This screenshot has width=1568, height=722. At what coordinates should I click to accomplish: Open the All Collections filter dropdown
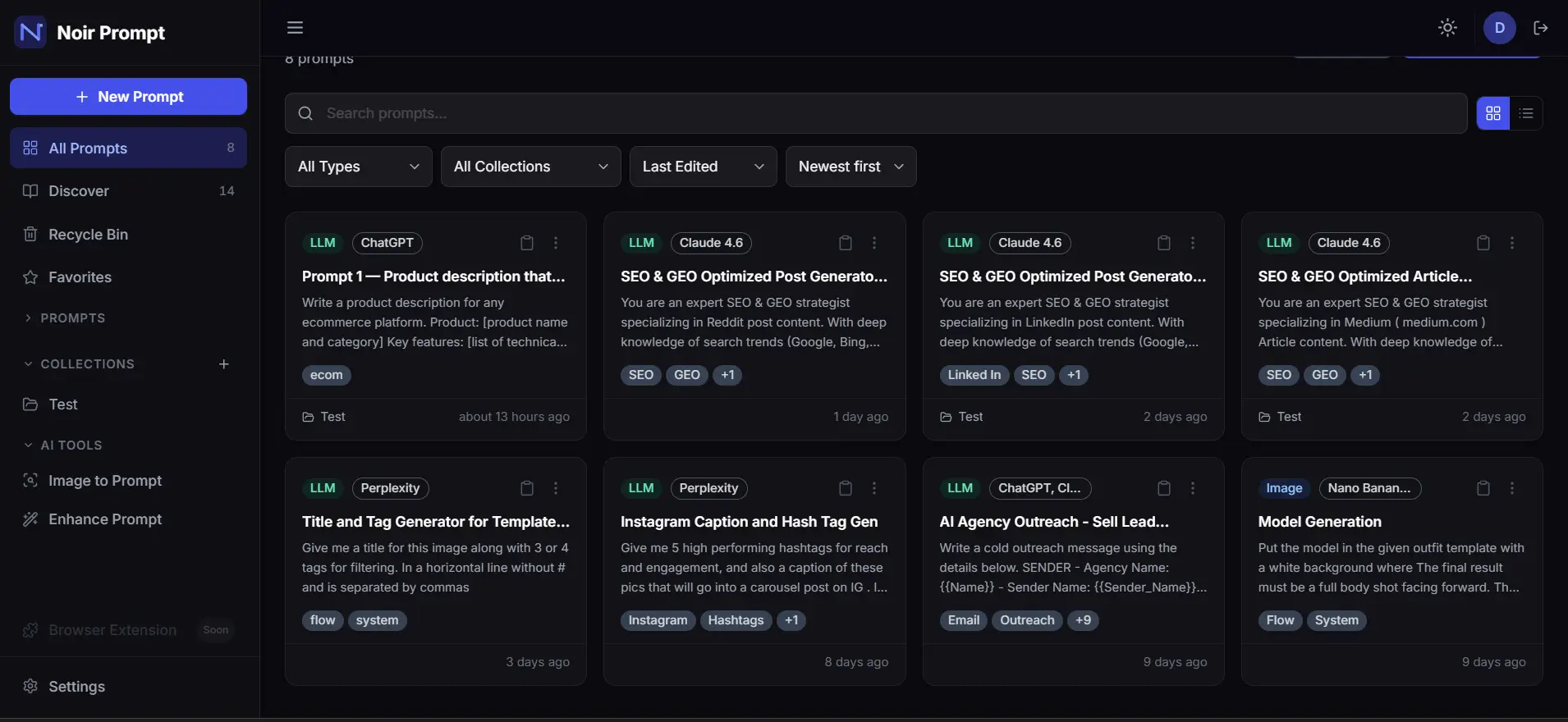[x=530, y=167]
